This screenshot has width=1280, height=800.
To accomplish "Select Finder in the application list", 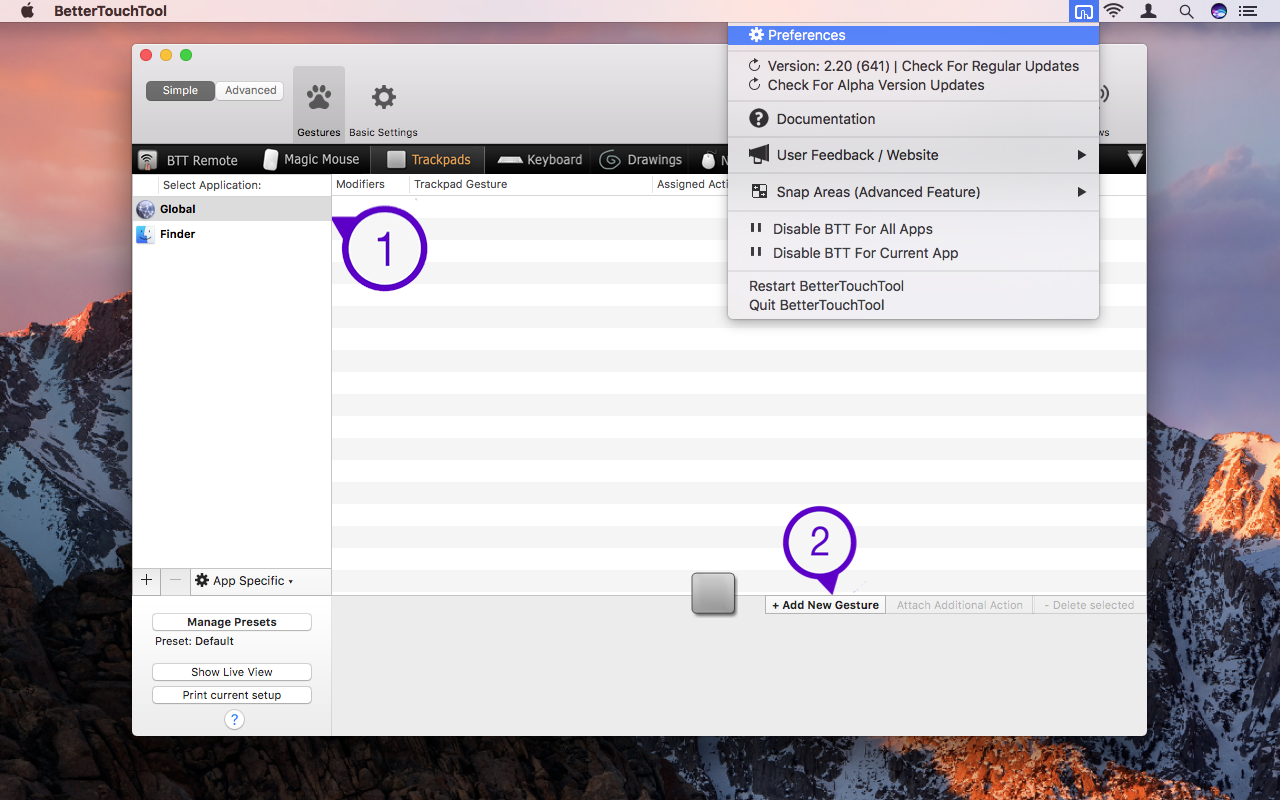I will pyautogui.click(x=232, y=234).
